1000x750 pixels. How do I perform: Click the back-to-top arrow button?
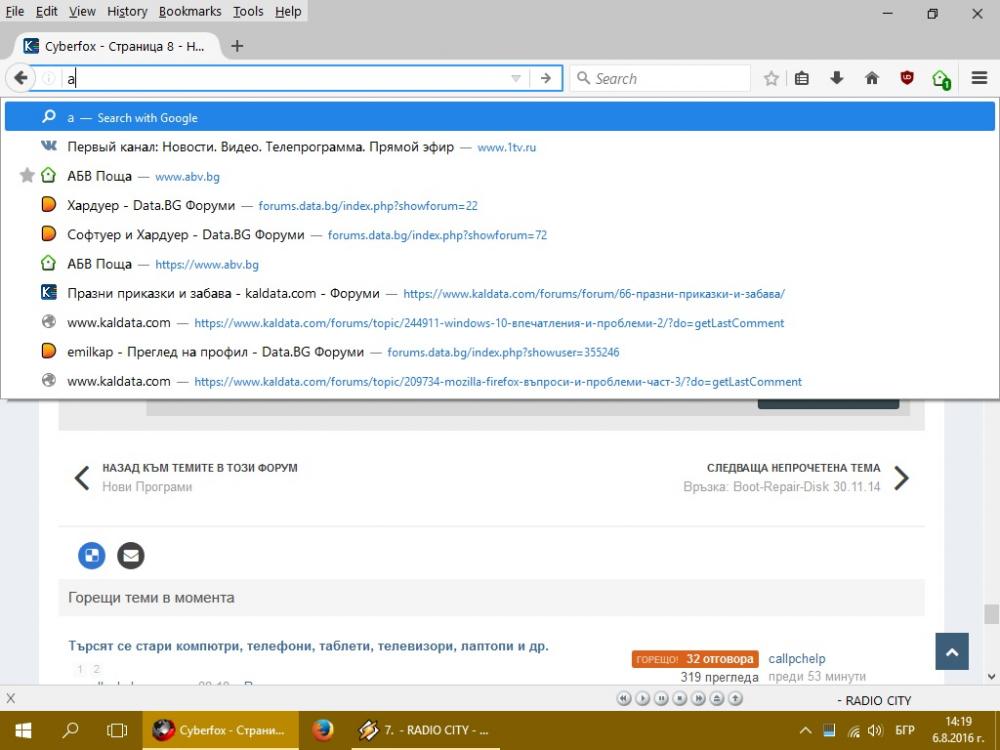tap(952, 651)
